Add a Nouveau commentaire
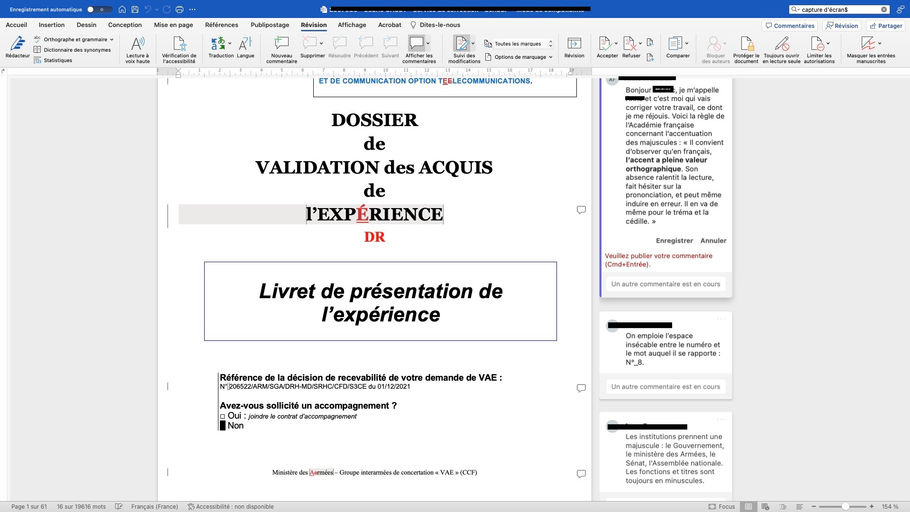Viewport: 910px width, 512px height. [x=281, y=49]
